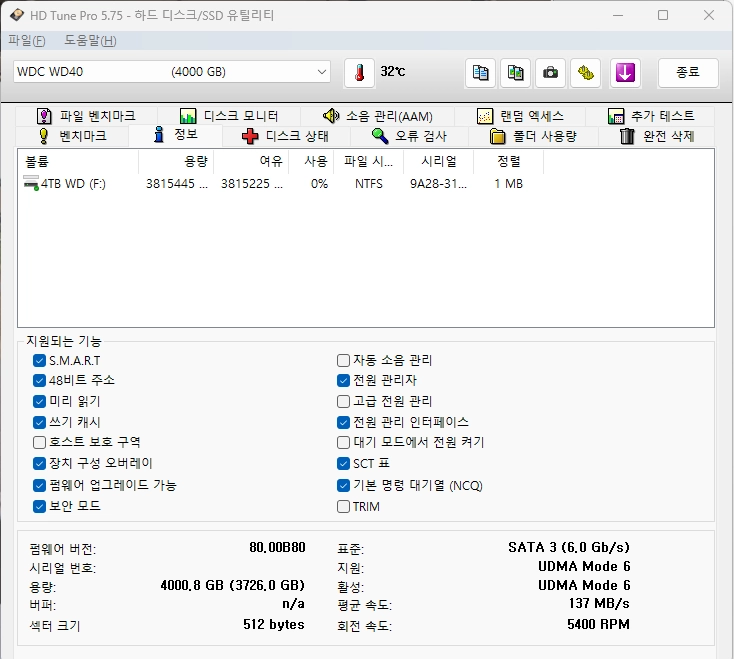Toggle the 전원 관리 인터페이스 checkbox

click(x=343, y=423)
